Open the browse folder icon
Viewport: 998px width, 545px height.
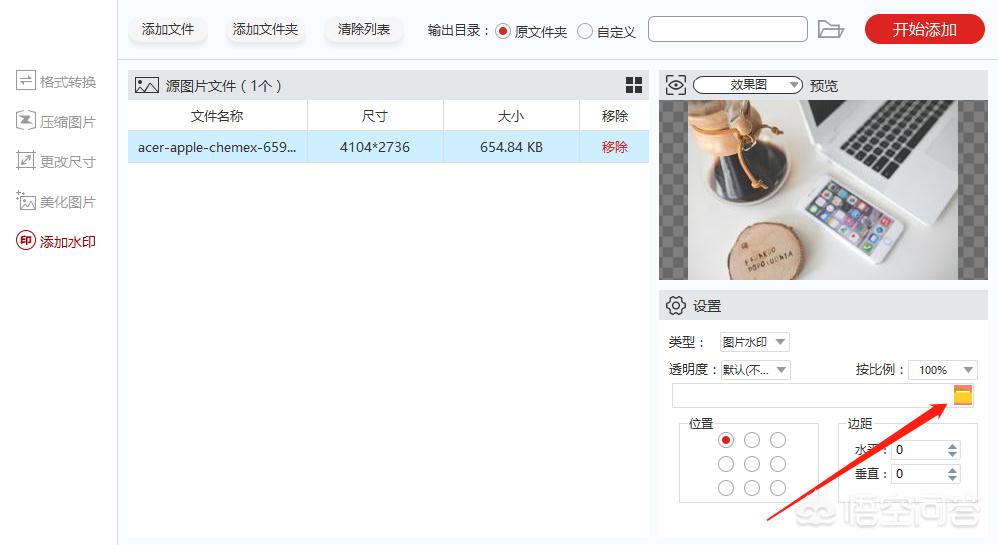tap(830, 29)
